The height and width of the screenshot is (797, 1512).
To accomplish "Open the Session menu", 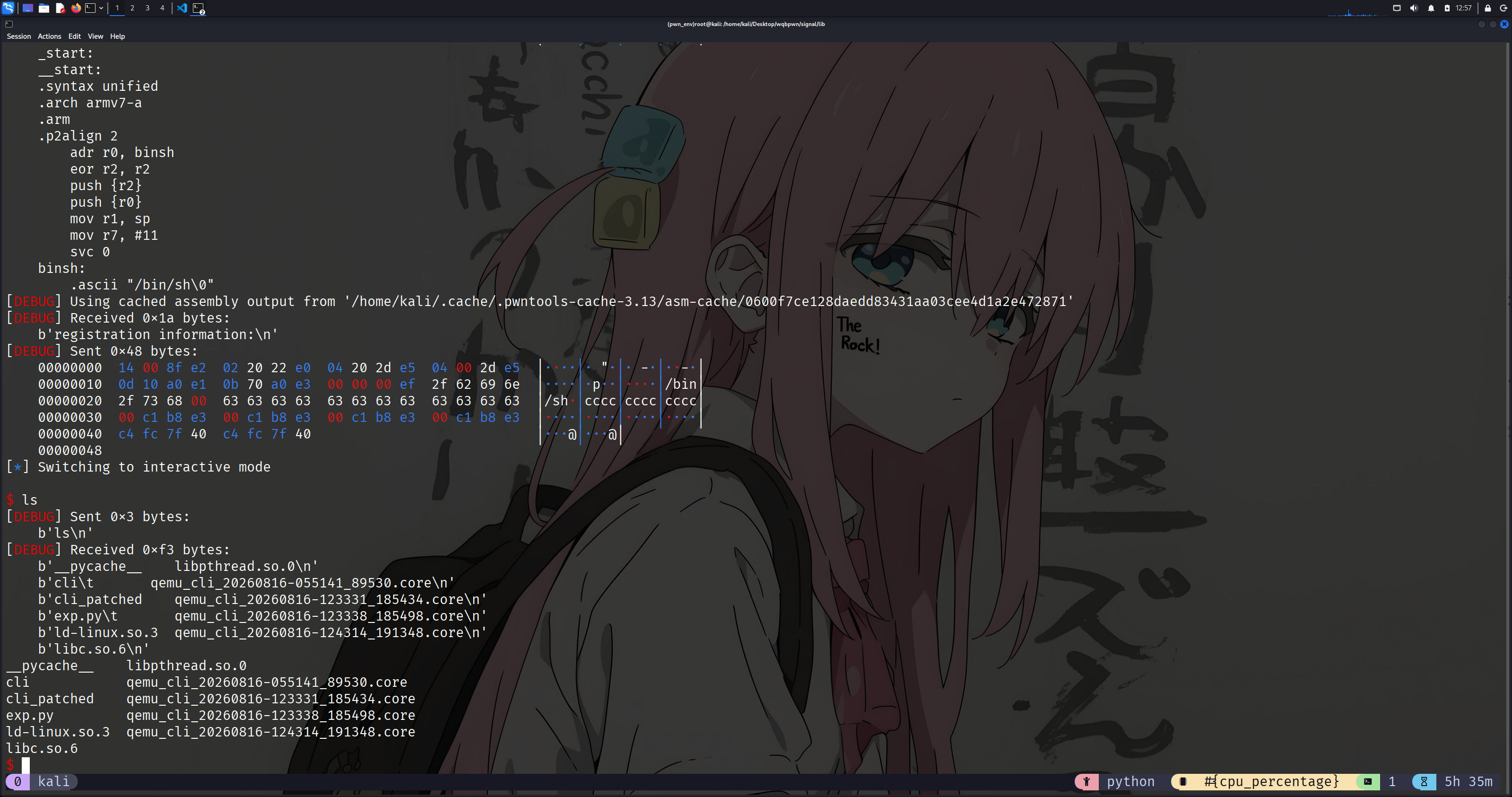I will [x=19, y=36].
